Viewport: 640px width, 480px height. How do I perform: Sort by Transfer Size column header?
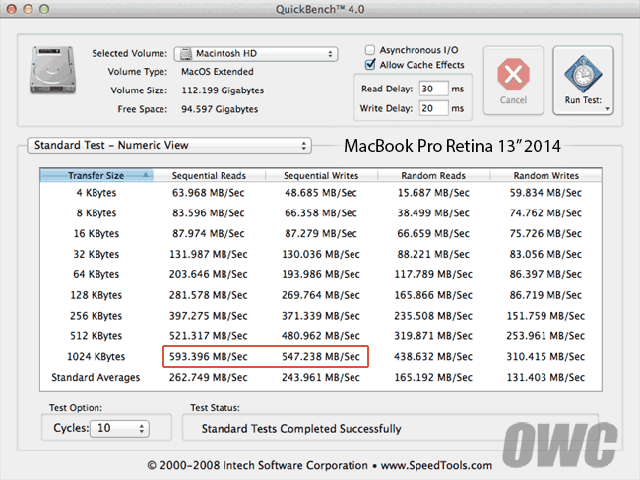(96, 176)
